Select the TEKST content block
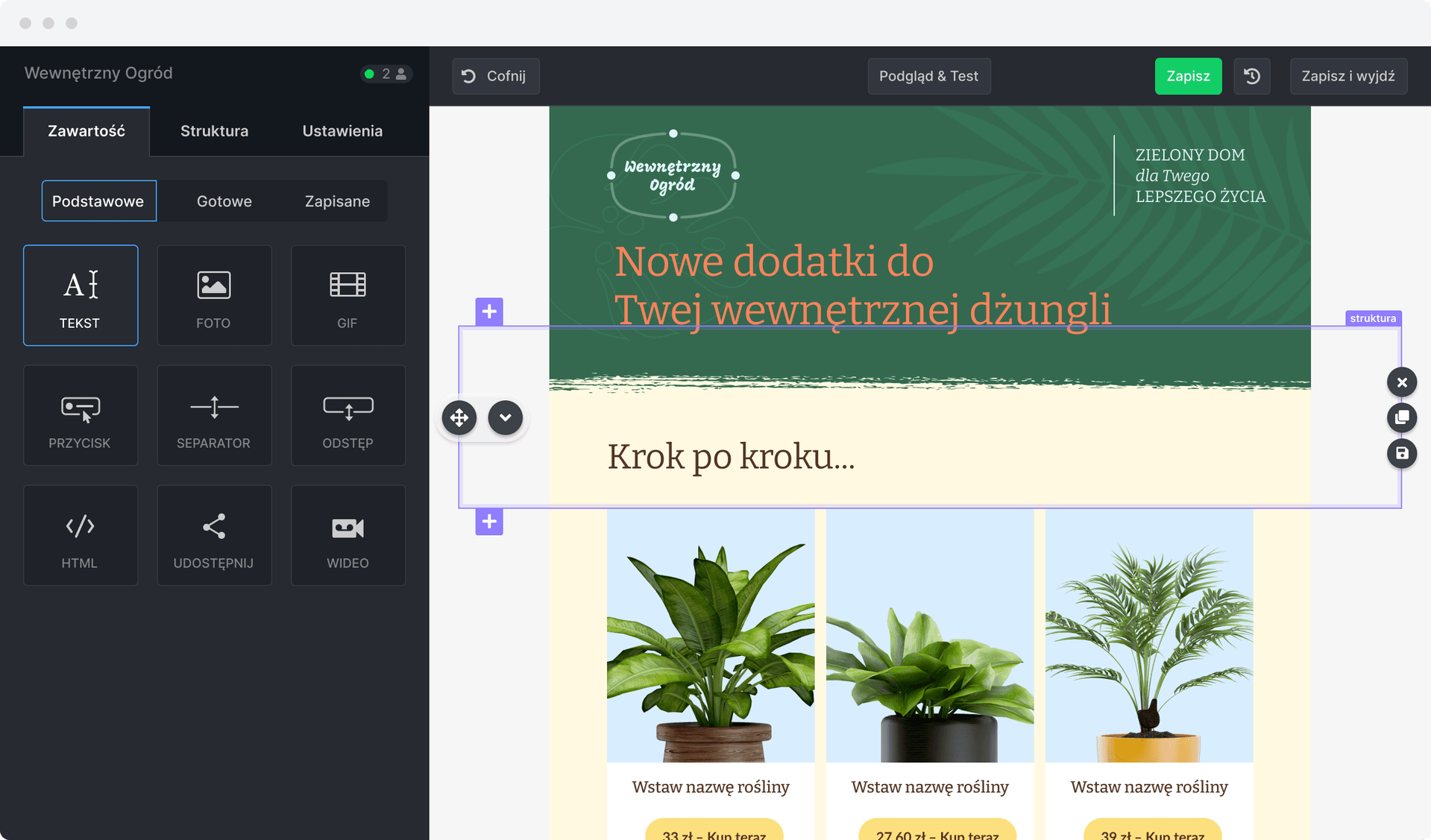This screenshot has width=1431, height=840. tap(81, 295)
